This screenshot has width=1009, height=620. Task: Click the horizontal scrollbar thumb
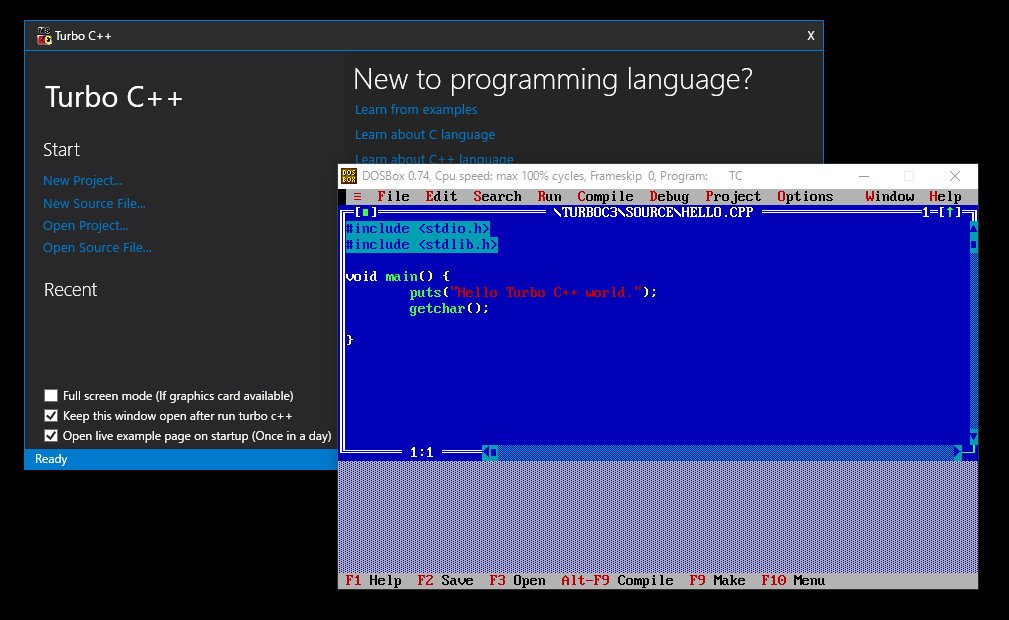click(494, 452)
